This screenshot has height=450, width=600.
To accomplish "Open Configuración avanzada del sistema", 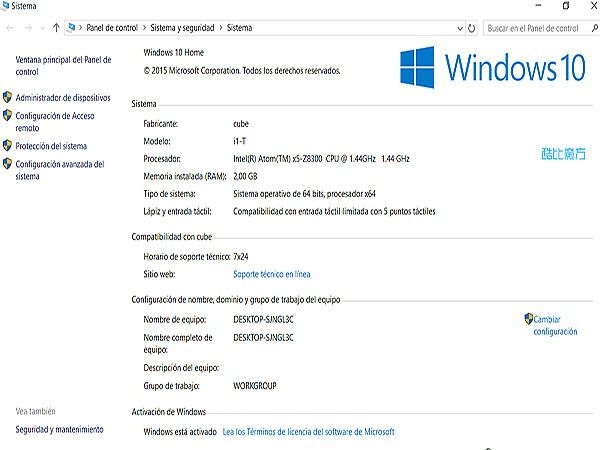I will (x=60, y=170).
